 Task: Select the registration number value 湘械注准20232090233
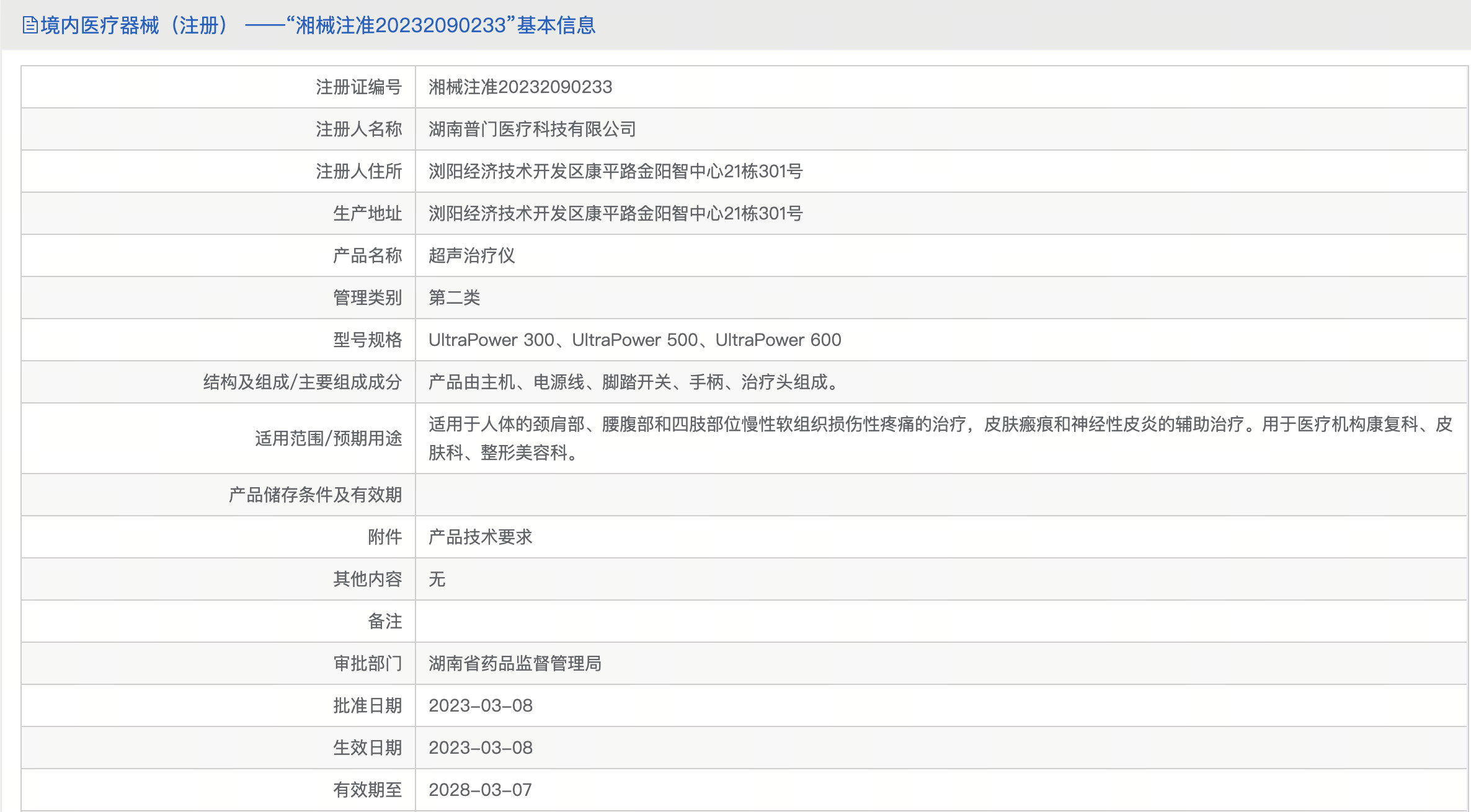(520, 87)
